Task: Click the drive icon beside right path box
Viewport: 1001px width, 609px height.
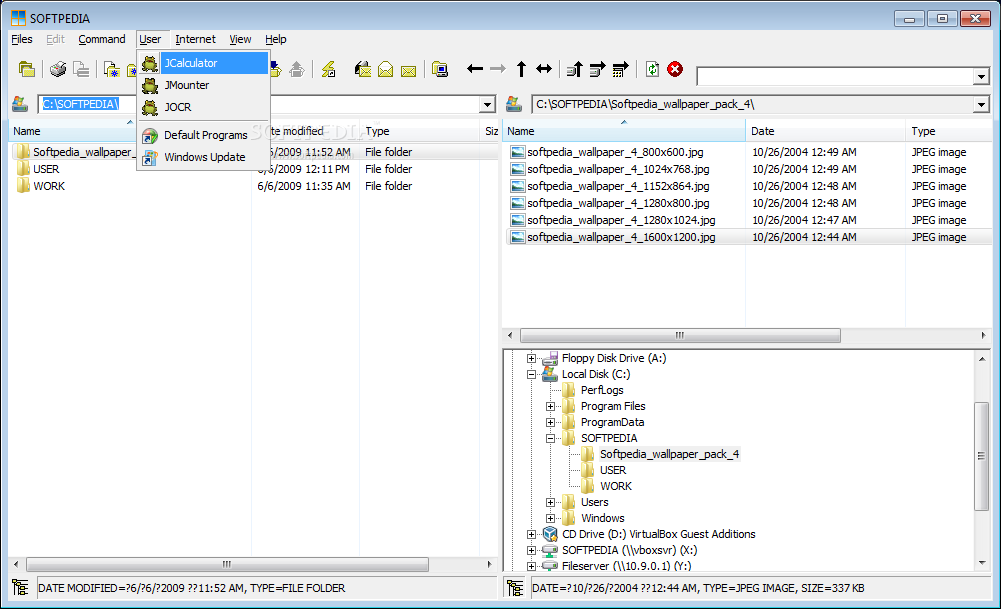Action: point(514,104)
